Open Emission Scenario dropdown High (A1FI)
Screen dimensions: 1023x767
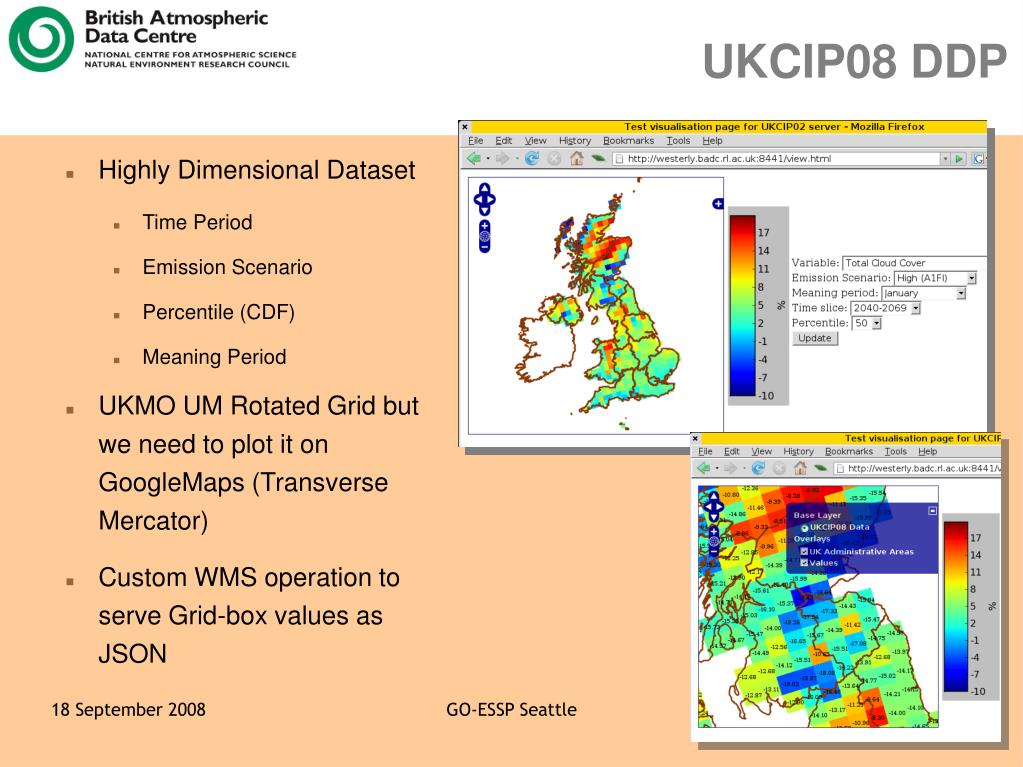pyautogui.click(x=935, y=278)
